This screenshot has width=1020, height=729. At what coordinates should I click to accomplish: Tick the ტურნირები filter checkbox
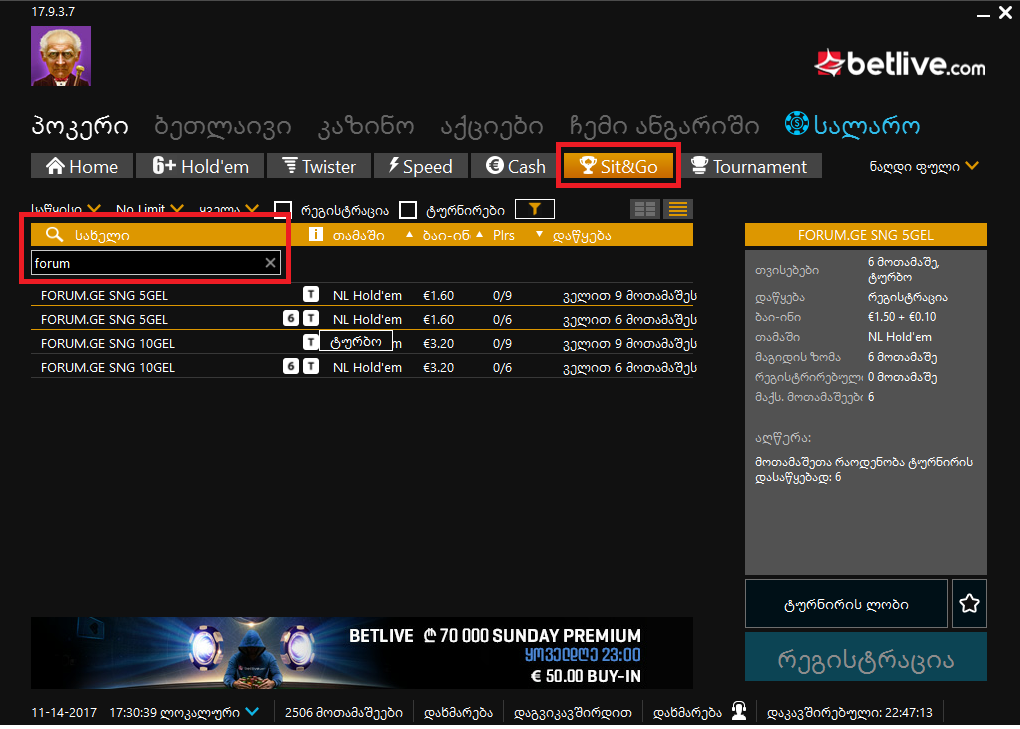tap(408, 209)
